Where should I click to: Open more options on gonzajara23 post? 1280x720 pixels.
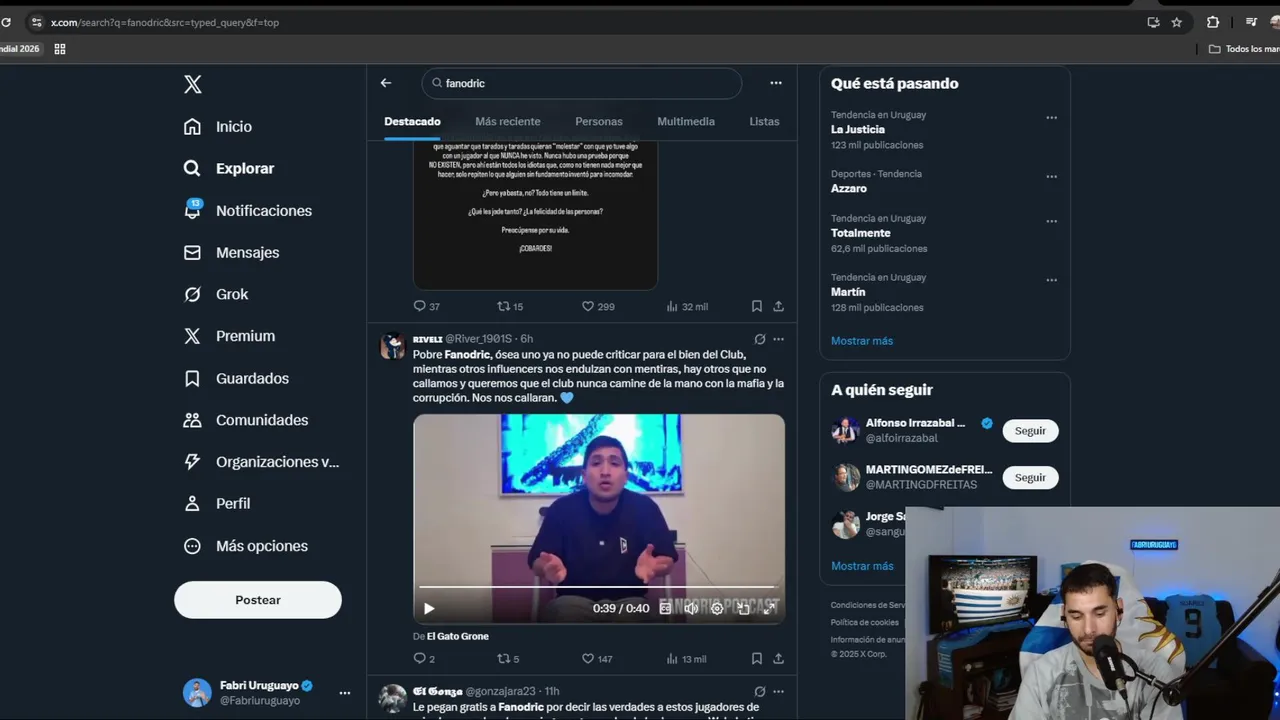tap(778, 691)
